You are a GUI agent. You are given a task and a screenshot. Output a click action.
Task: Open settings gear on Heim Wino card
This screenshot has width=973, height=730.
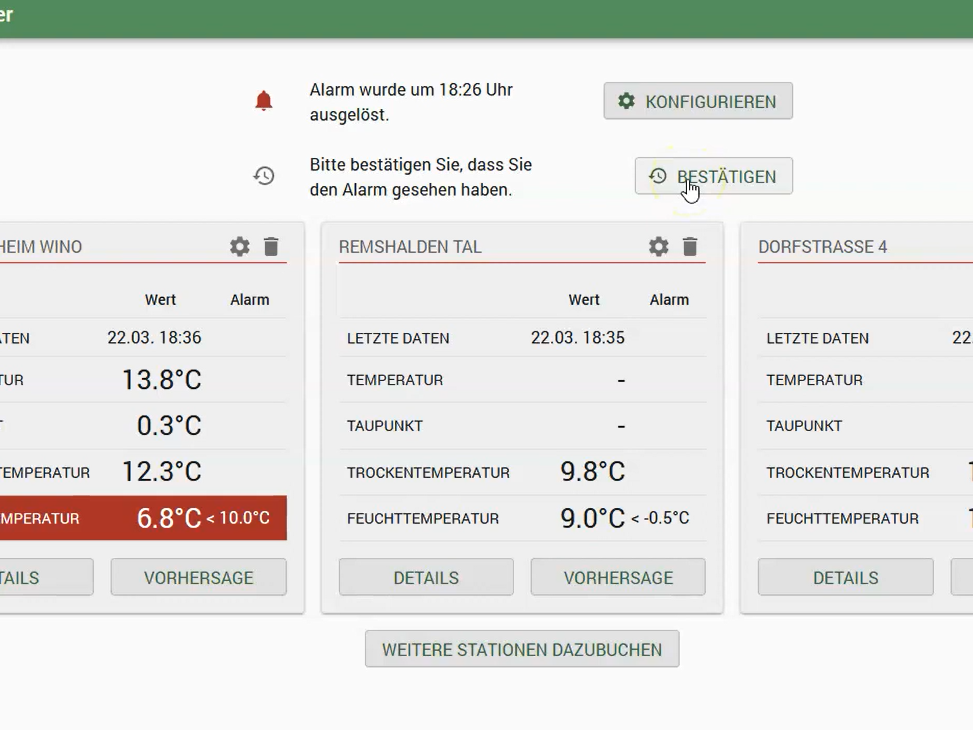point(240,246)
